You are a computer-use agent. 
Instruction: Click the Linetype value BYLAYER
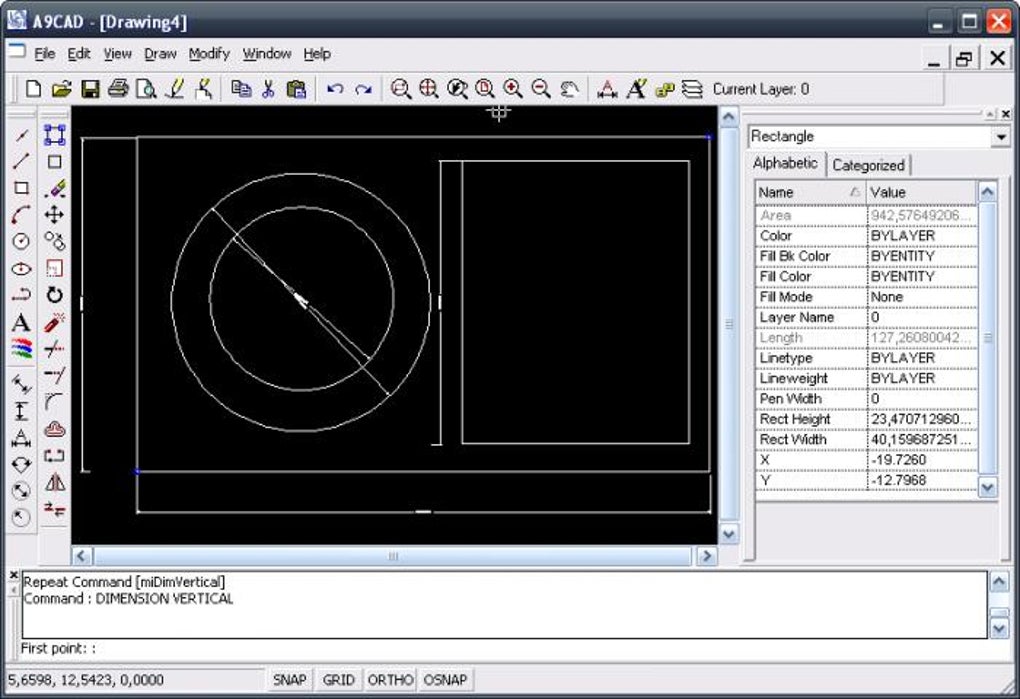[903, 358]
